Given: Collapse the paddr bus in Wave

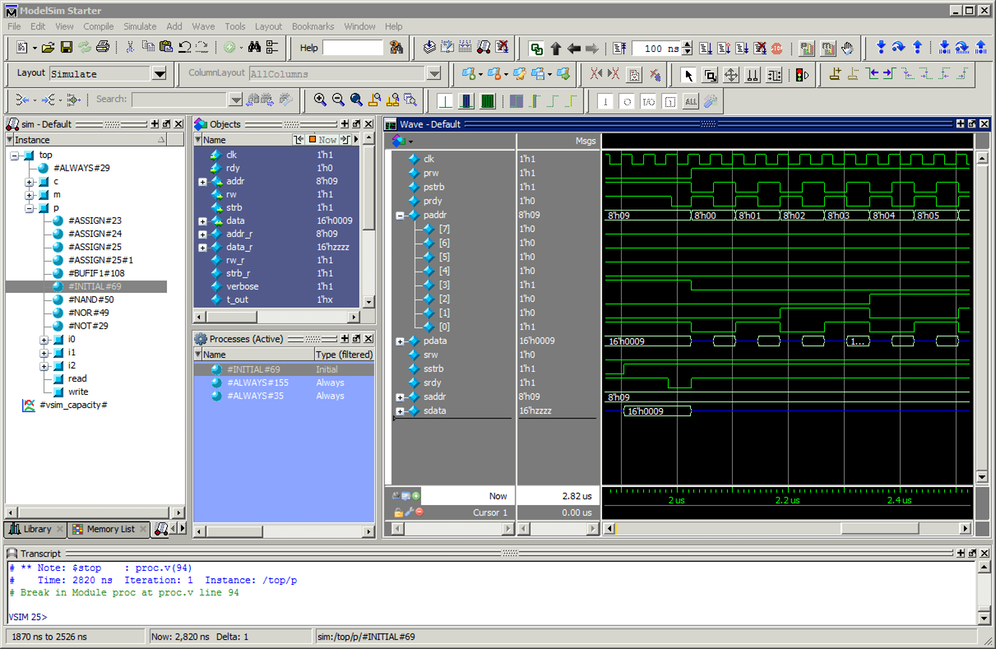Looking at the screenshot, I should point(400,215).
